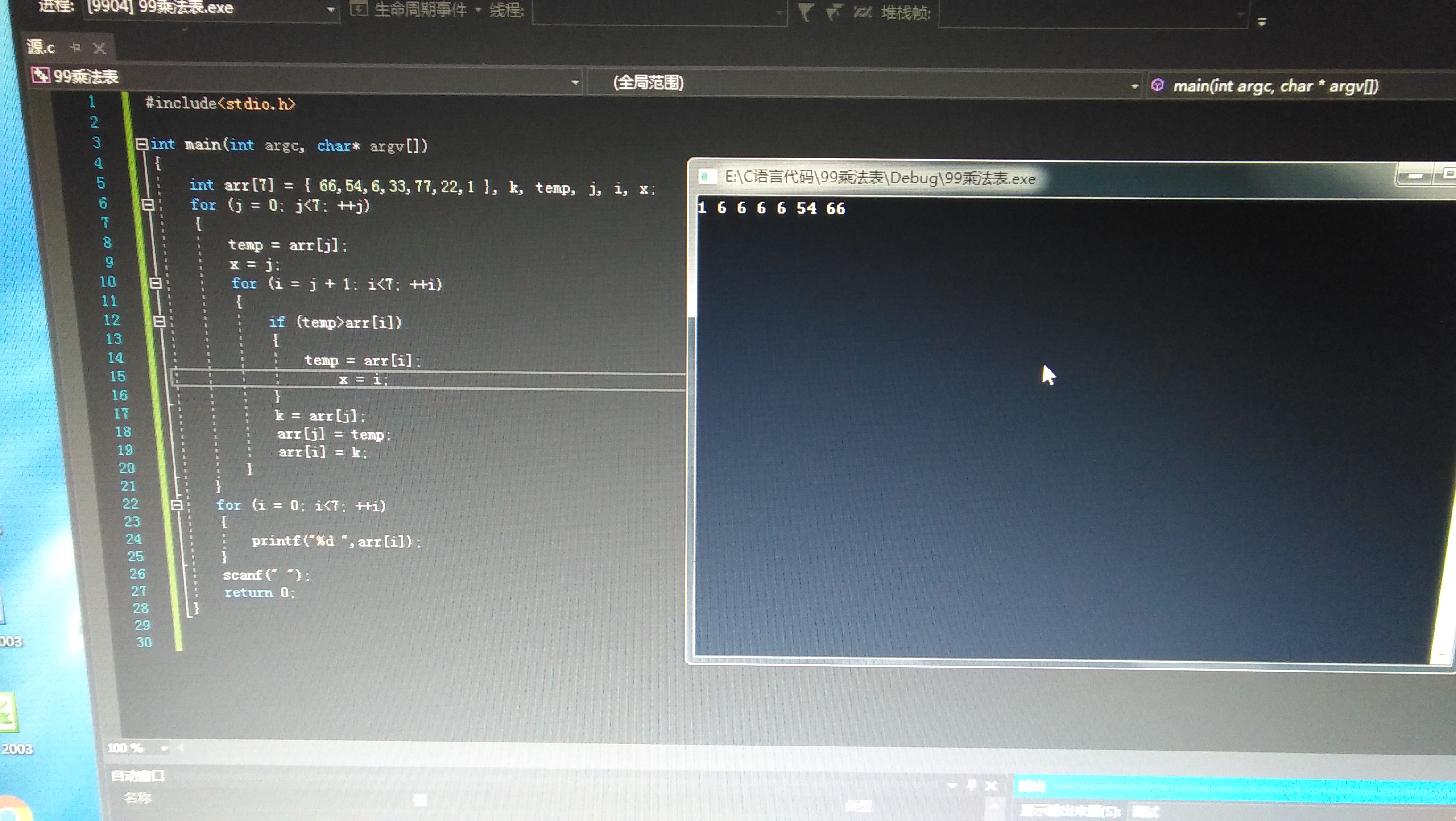Image resolution: width=1456 pixels, height=821 pixels.
Task: Click the temp = arr[i]; line
Action: tap(362, 361)
